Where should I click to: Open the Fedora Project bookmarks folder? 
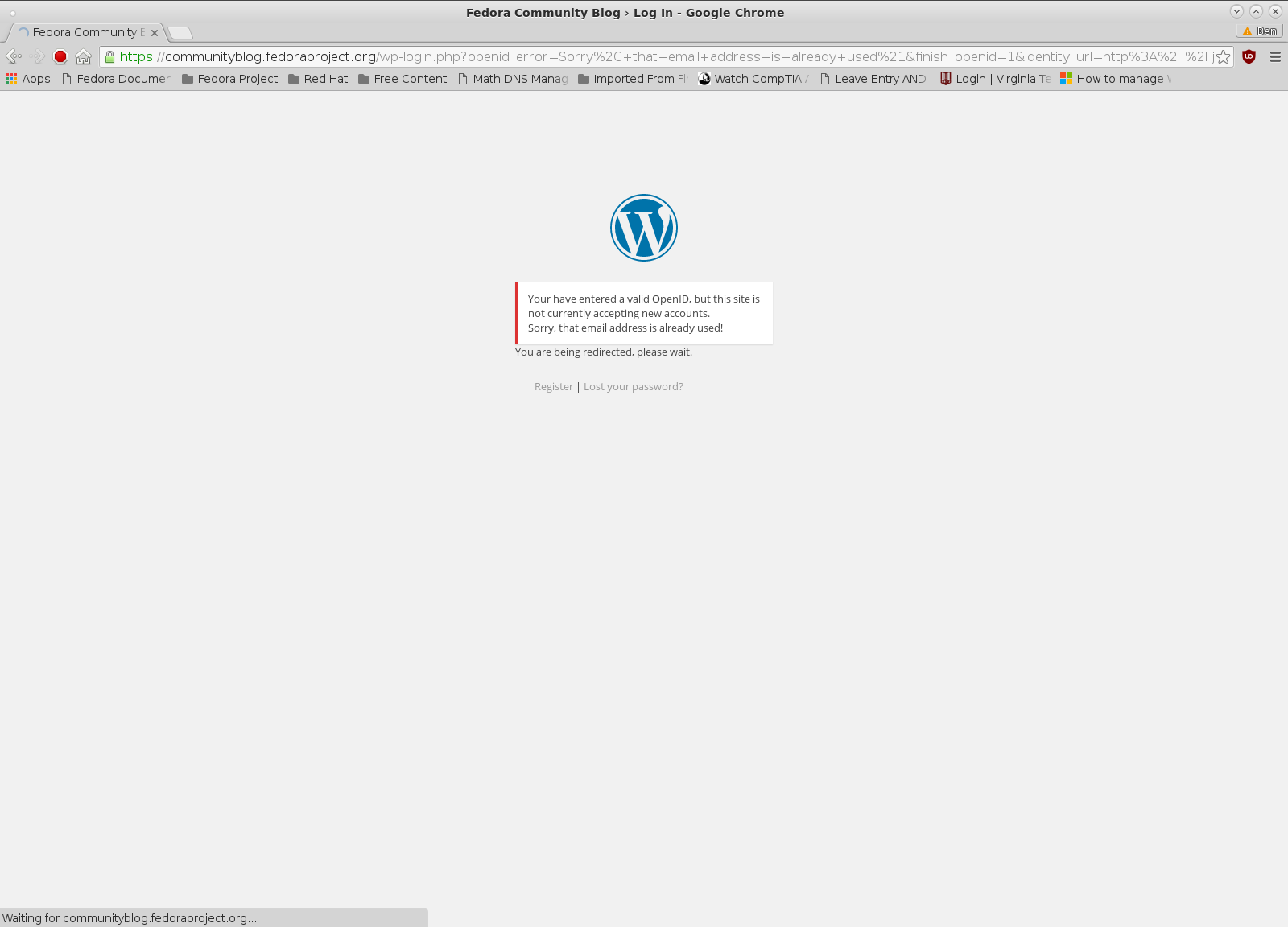pyautogui.click(x=229, y=79)
